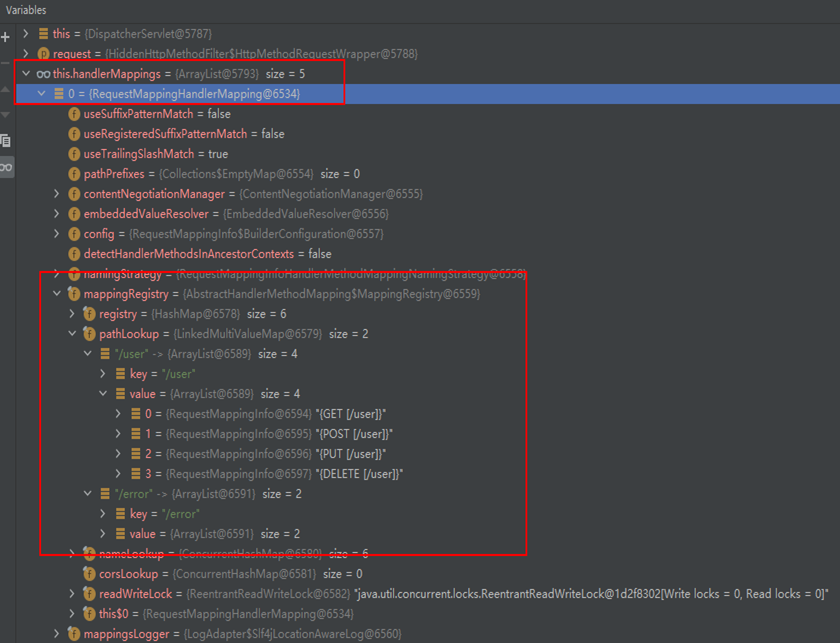Select the "{DELETE [/user]}" value text
840x643 pixels.
[359, 474]
